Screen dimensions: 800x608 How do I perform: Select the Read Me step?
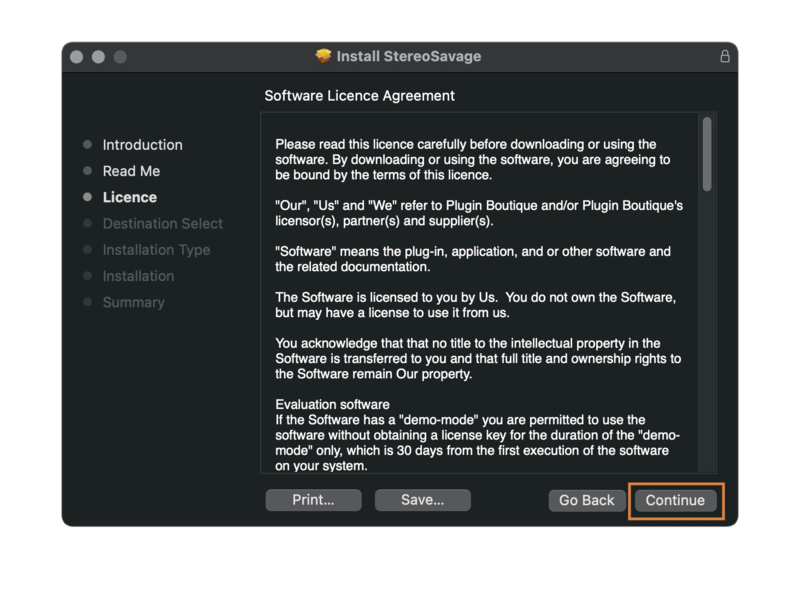click(x=131, y=171)
